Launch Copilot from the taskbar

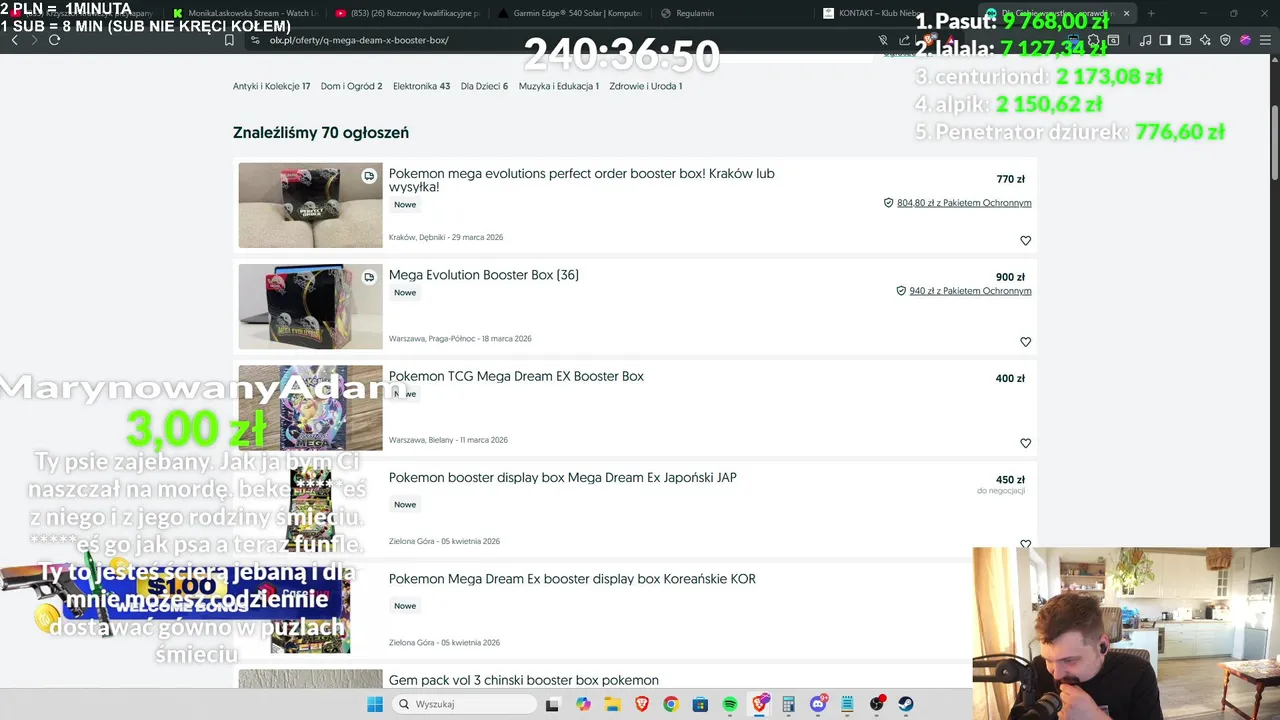point(583,704)
